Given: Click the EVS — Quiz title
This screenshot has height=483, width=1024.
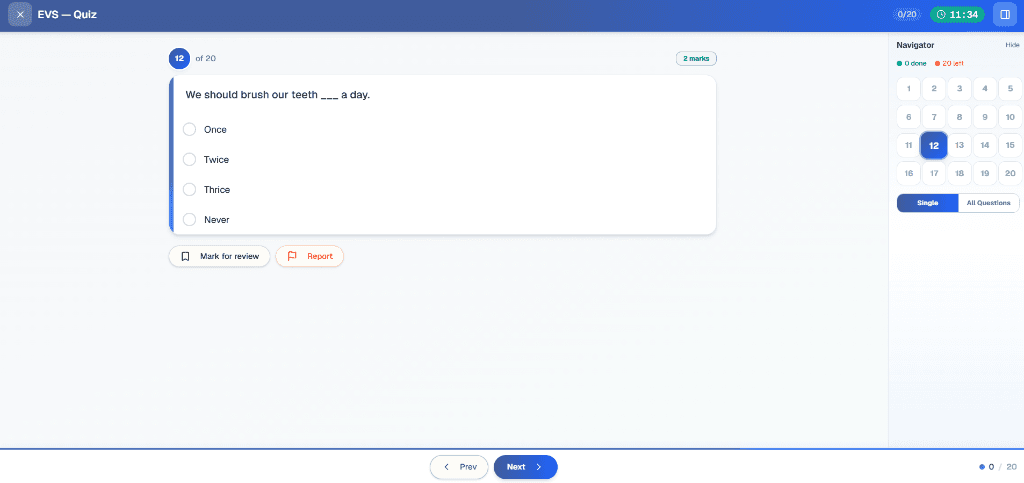Looking at the screenshot, I should click(67, 14).
